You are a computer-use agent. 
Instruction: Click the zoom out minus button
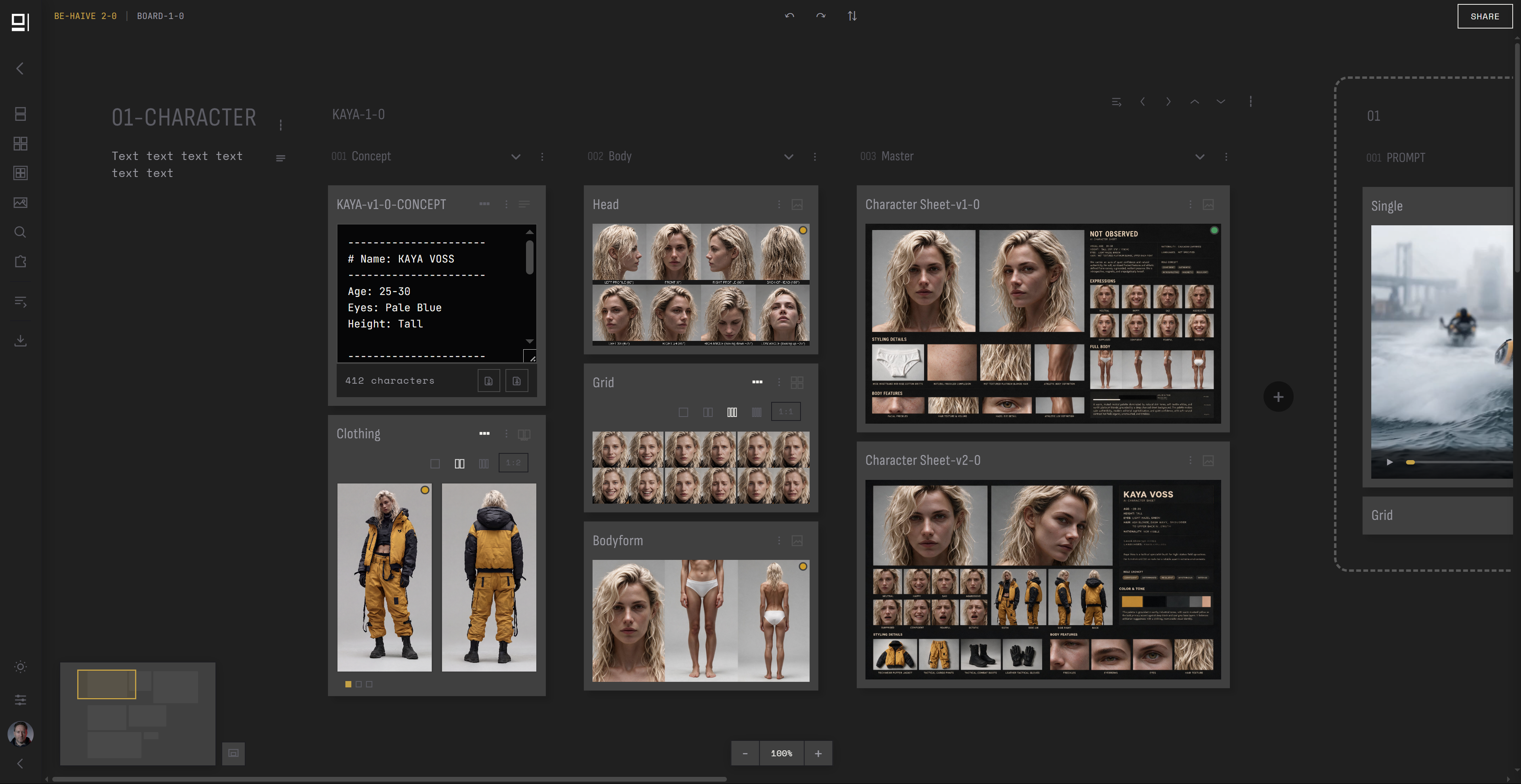coord(745,754)
